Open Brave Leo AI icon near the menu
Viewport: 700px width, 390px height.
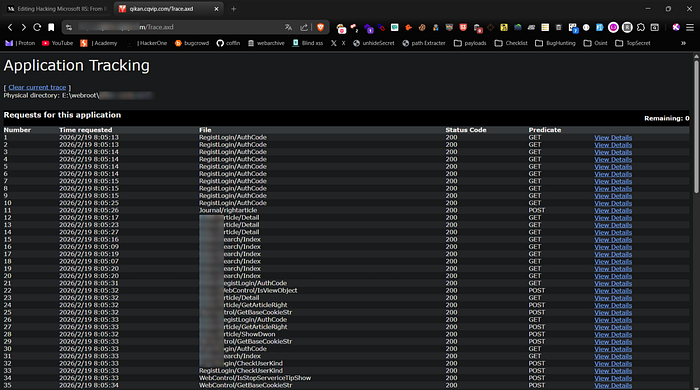[676, 27]
